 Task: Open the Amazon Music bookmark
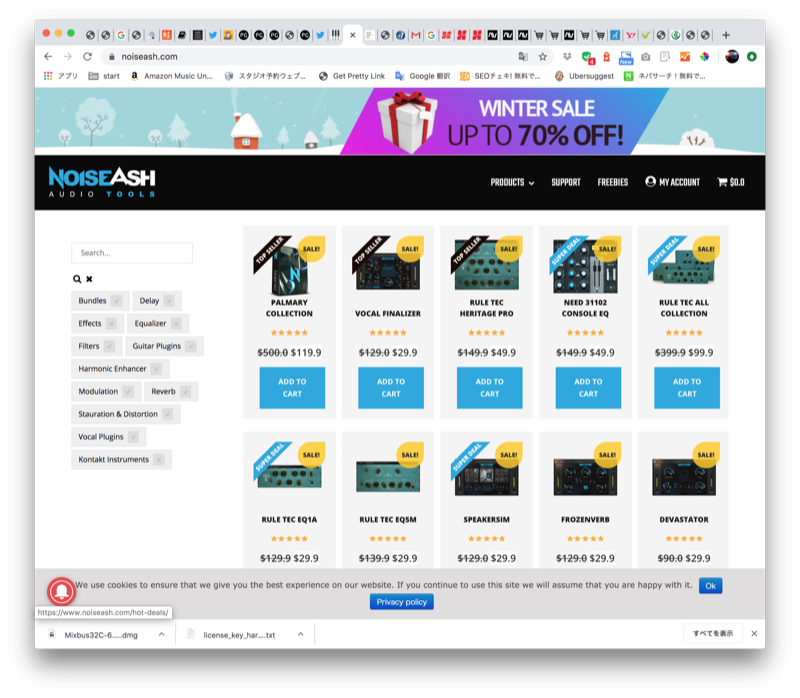pyautogui.click(x=171, y=76)
